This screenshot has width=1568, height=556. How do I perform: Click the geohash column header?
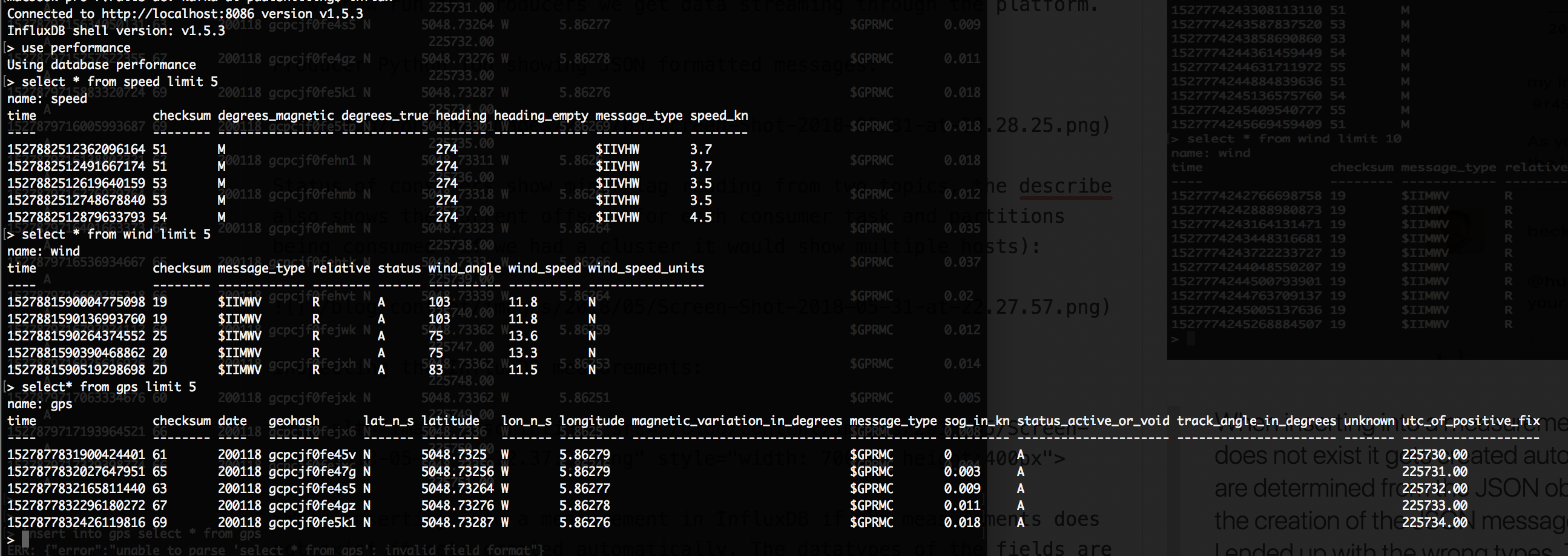pos(294,421)
